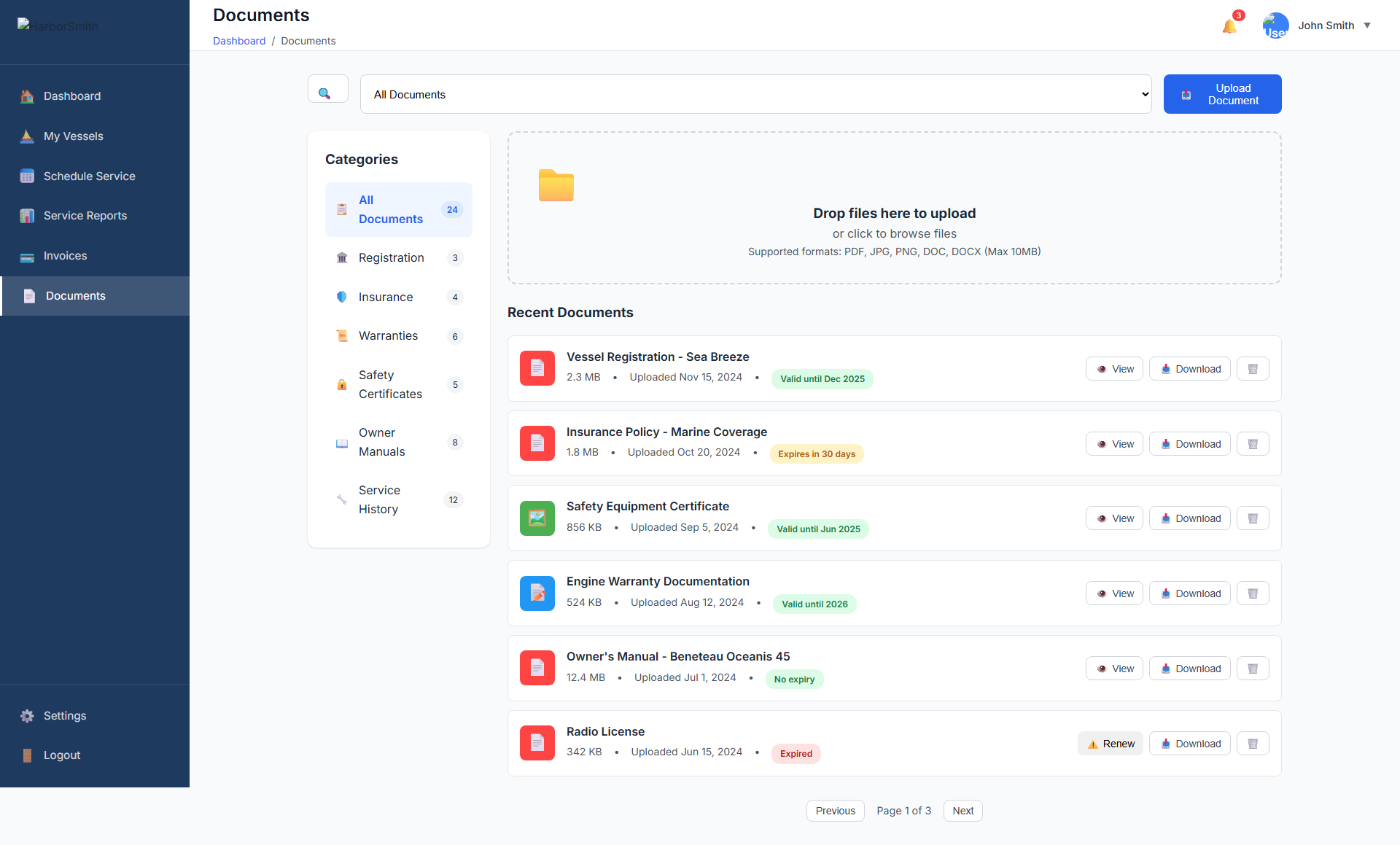Delete the Vessel Registration document via trash icon
This screenshot has width=1400, height=845.
(1253, 369)
